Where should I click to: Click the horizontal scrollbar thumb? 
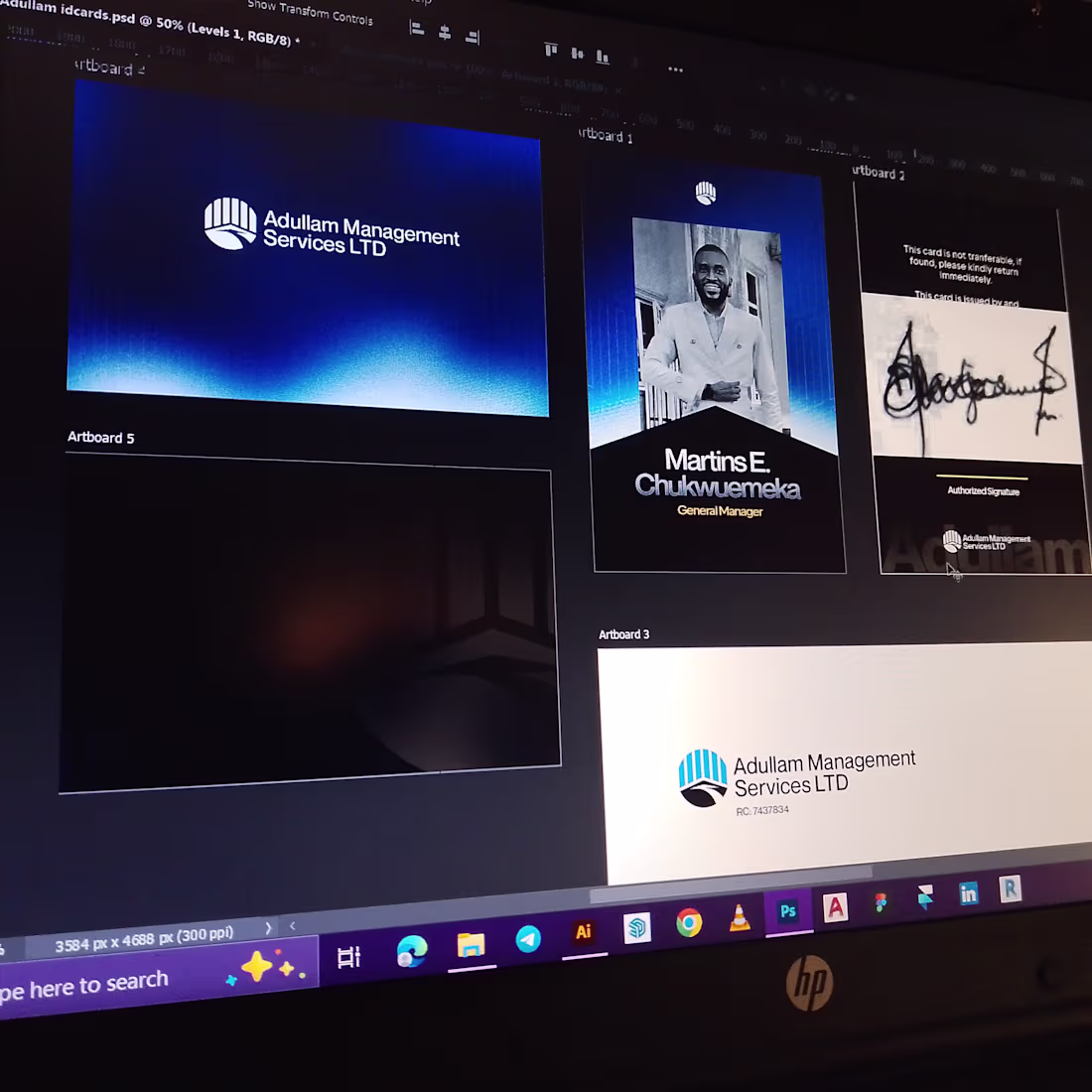(732, 885)
